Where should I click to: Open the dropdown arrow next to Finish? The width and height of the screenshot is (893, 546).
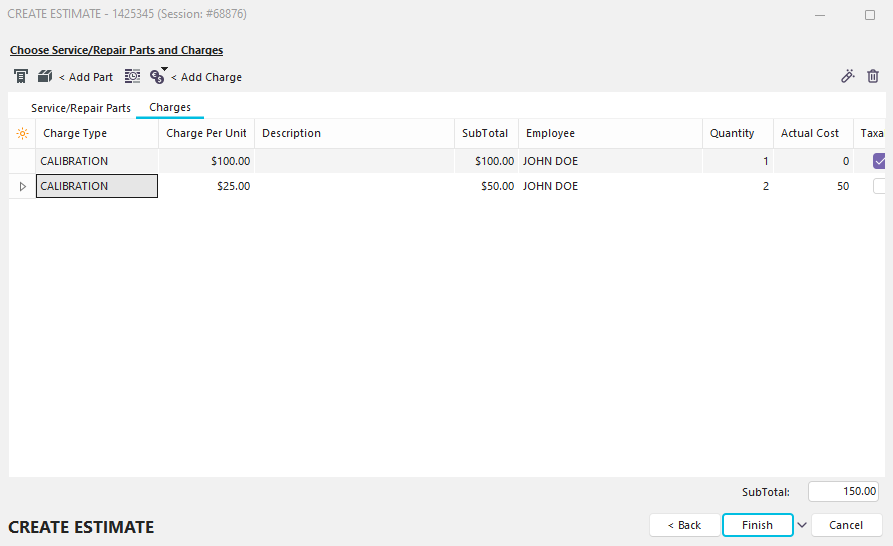pos(802,525)
